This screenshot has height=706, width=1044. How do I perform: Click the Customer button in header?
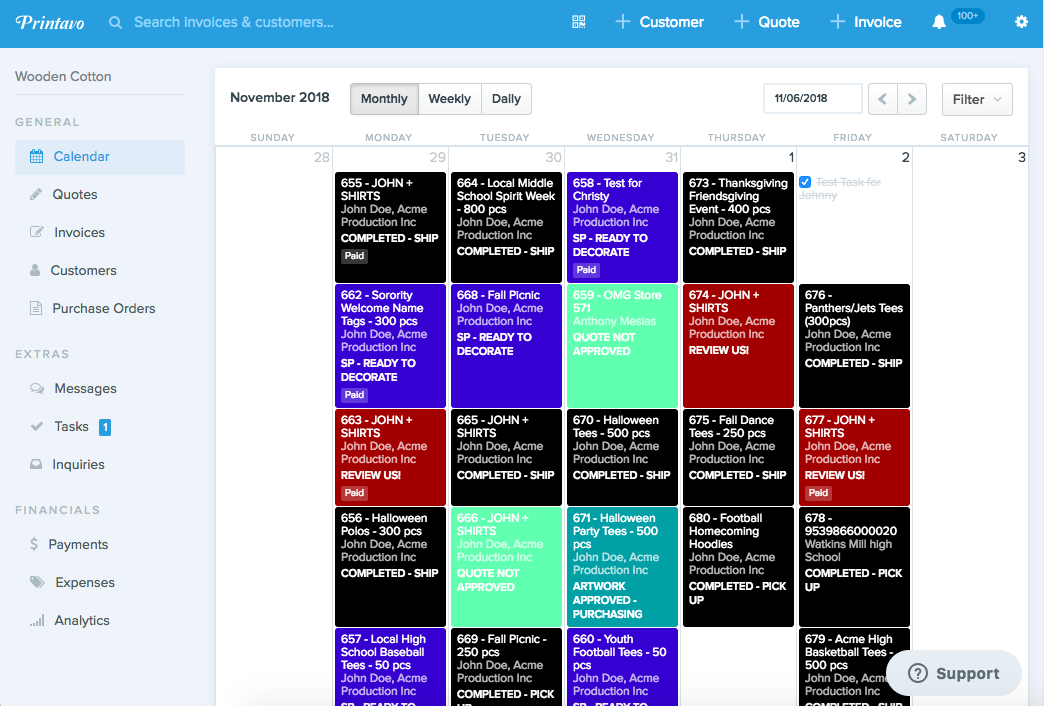(659, 22)
